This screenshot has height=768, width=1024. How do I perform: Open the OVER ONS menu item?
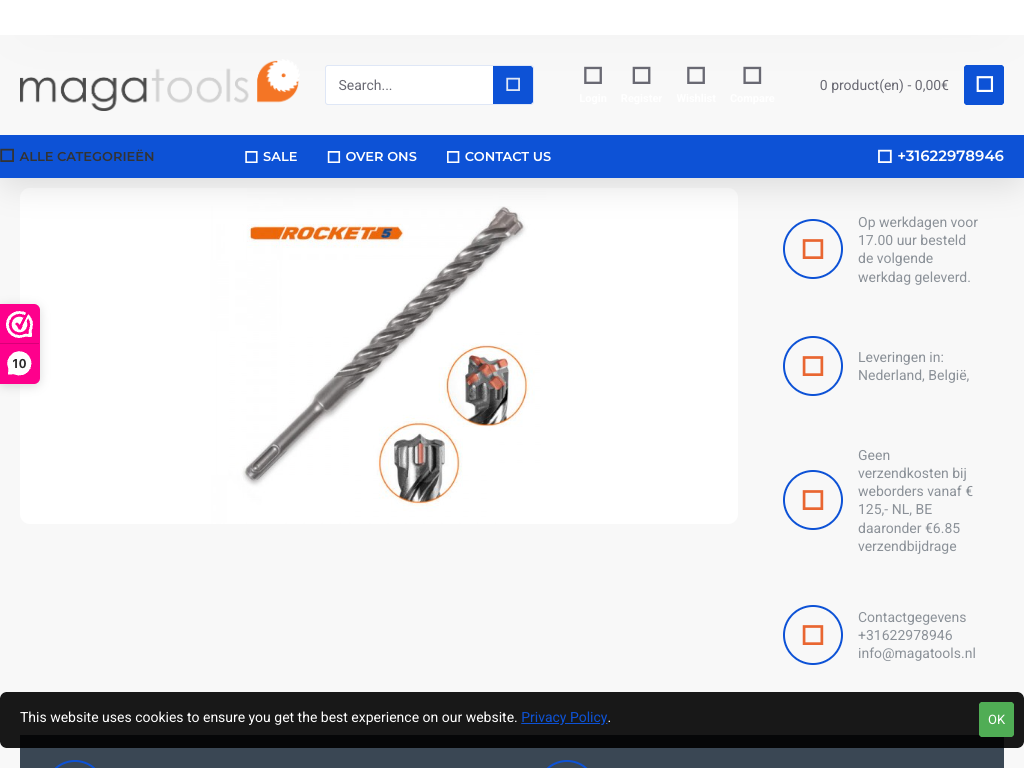[x=372, y=157]
